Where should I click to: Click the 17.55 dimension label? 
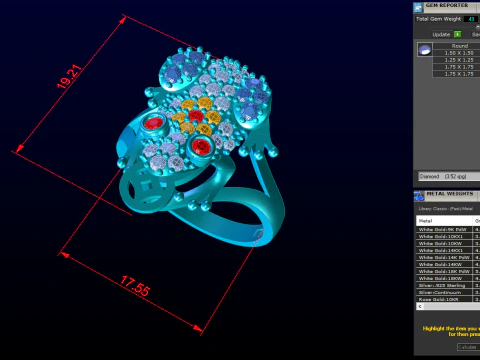(x=135, y=286)
